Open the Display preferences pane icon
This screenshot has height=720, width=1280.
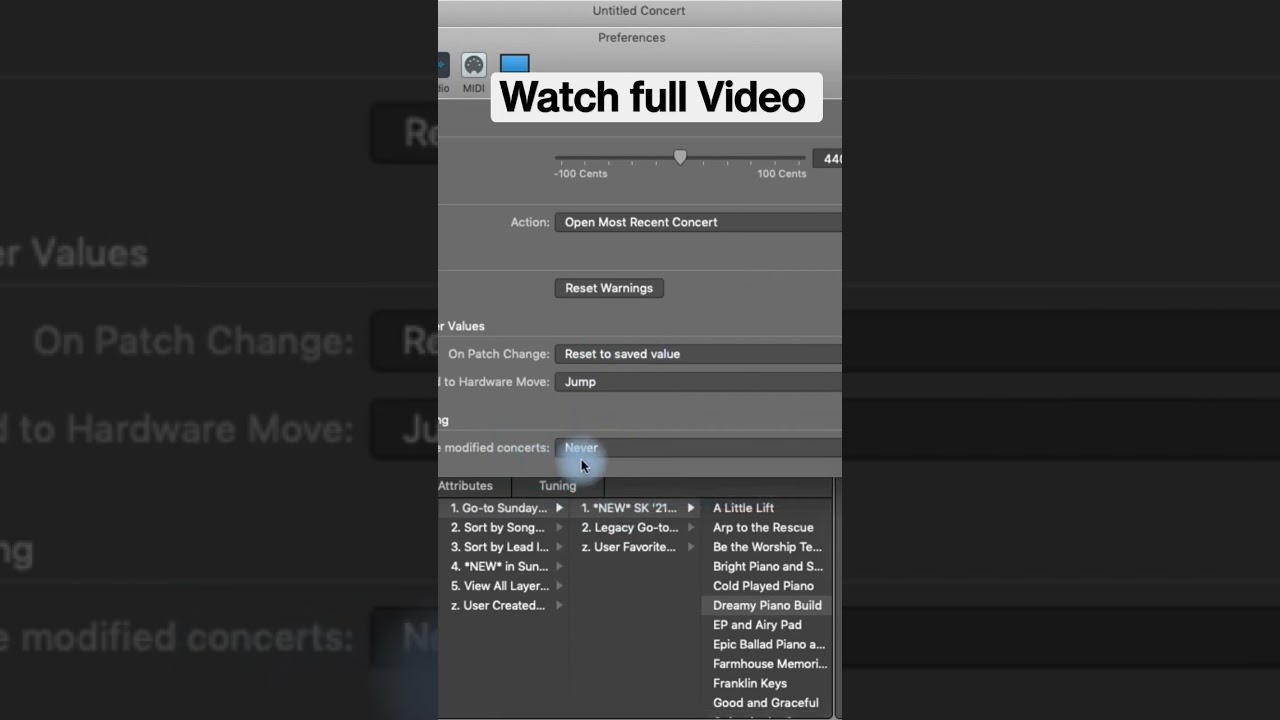tap(514, 64)
